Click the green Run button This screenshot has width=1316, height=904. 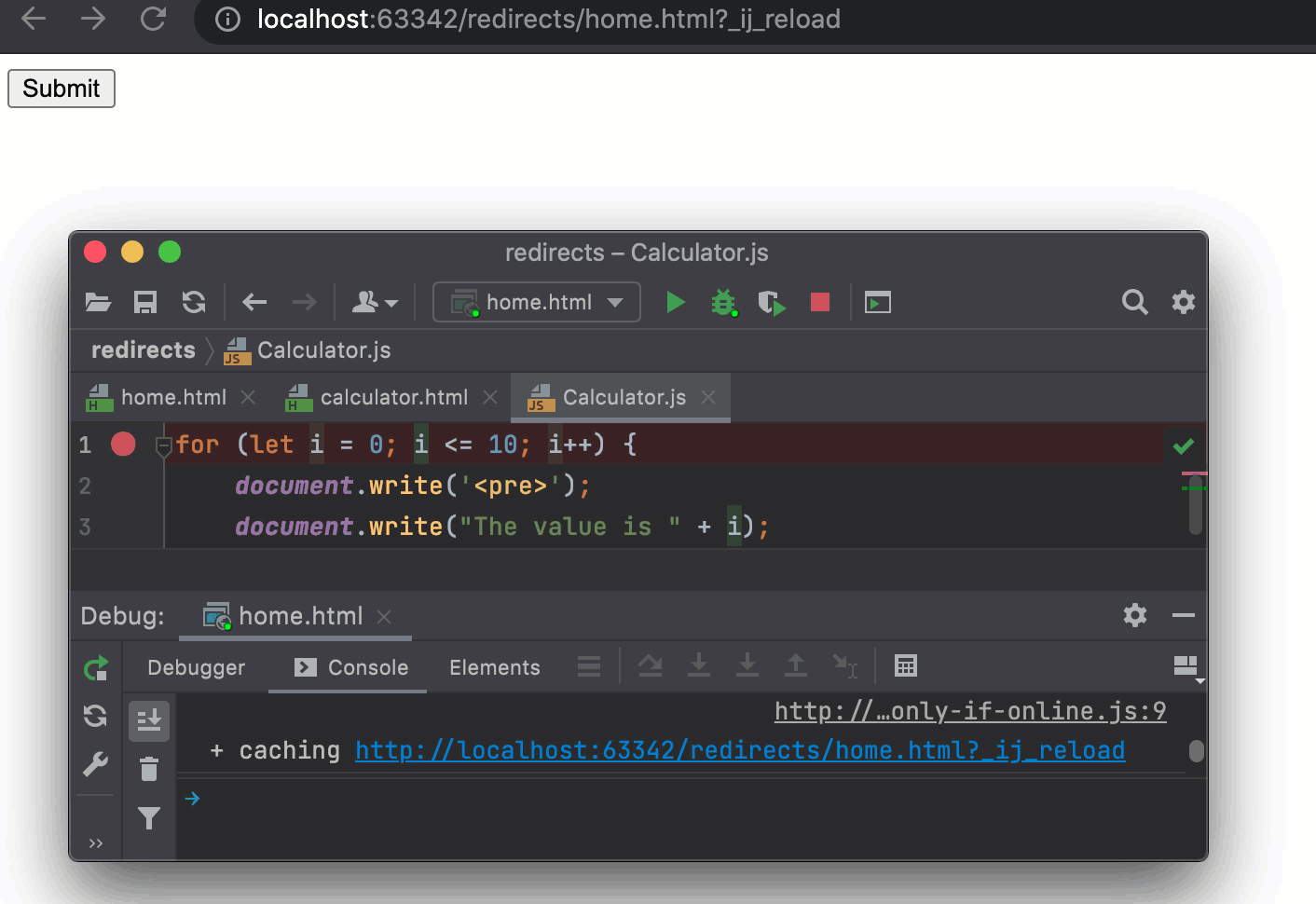(676, 303)
